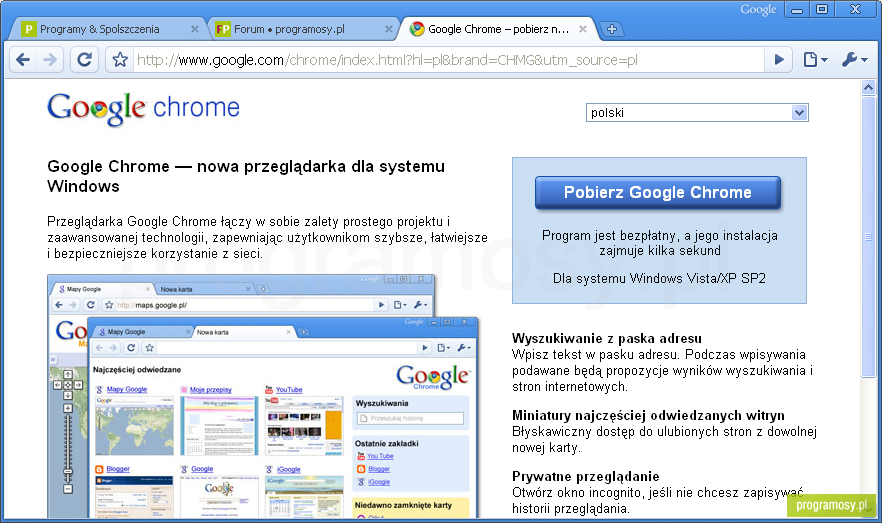The image size is (882, 523).
Task: Click the Niedawno zamknięte karty heading
Action: [x=403, y=505]
